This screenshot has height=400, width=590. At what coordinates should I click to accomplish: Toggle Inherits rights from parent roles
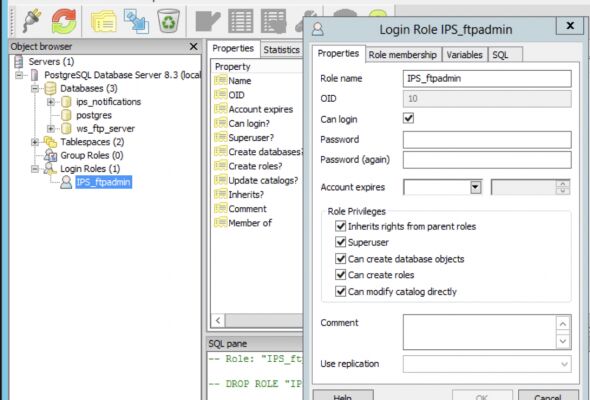341,226
